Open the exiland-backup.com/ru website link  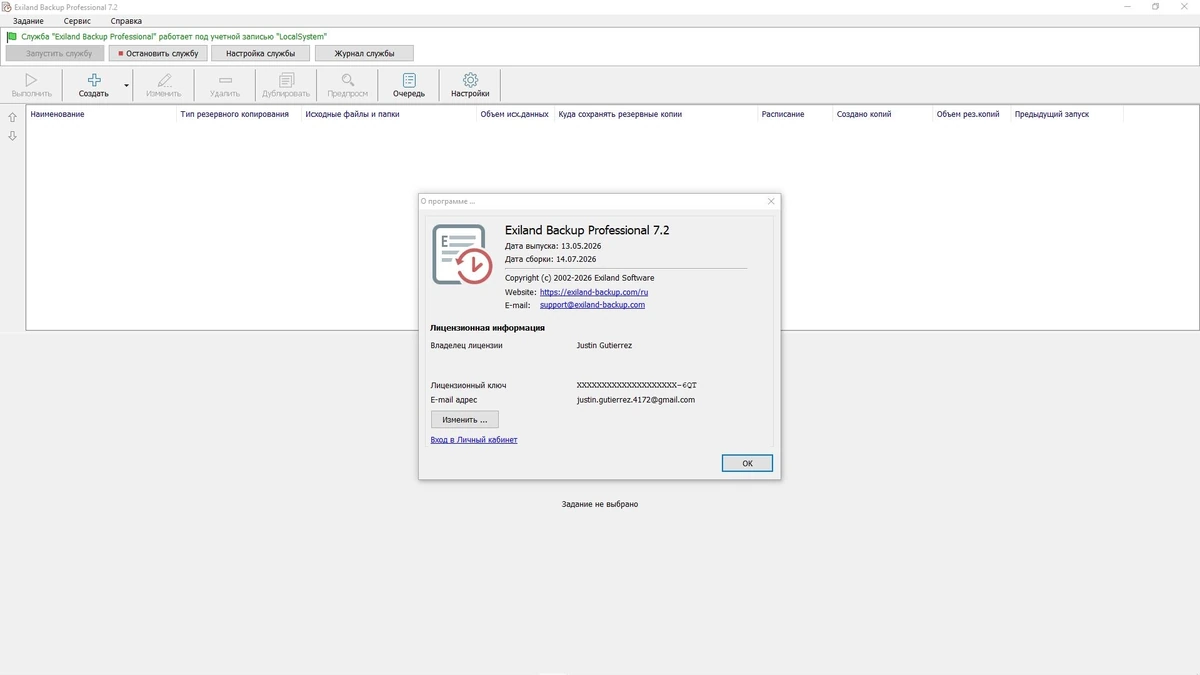(594, 292)
